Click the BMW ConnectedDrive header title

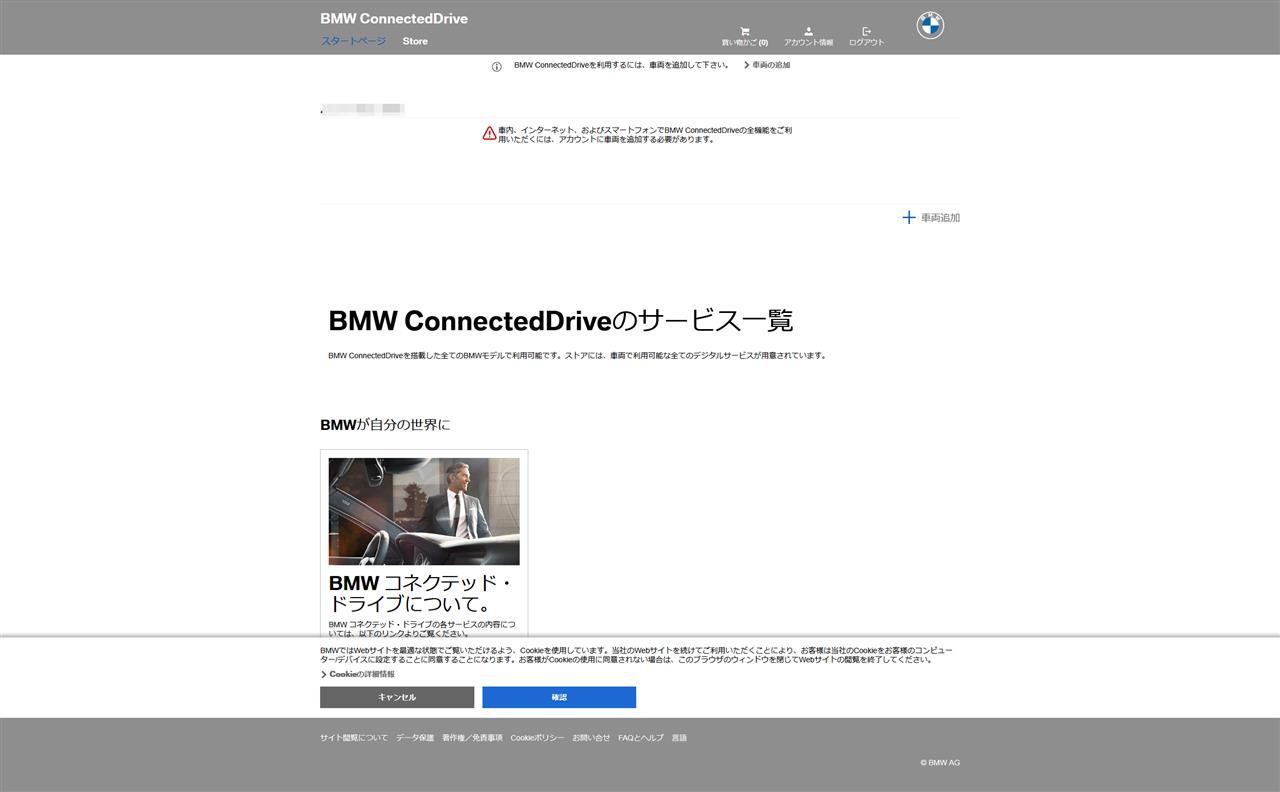click(394, 18)
